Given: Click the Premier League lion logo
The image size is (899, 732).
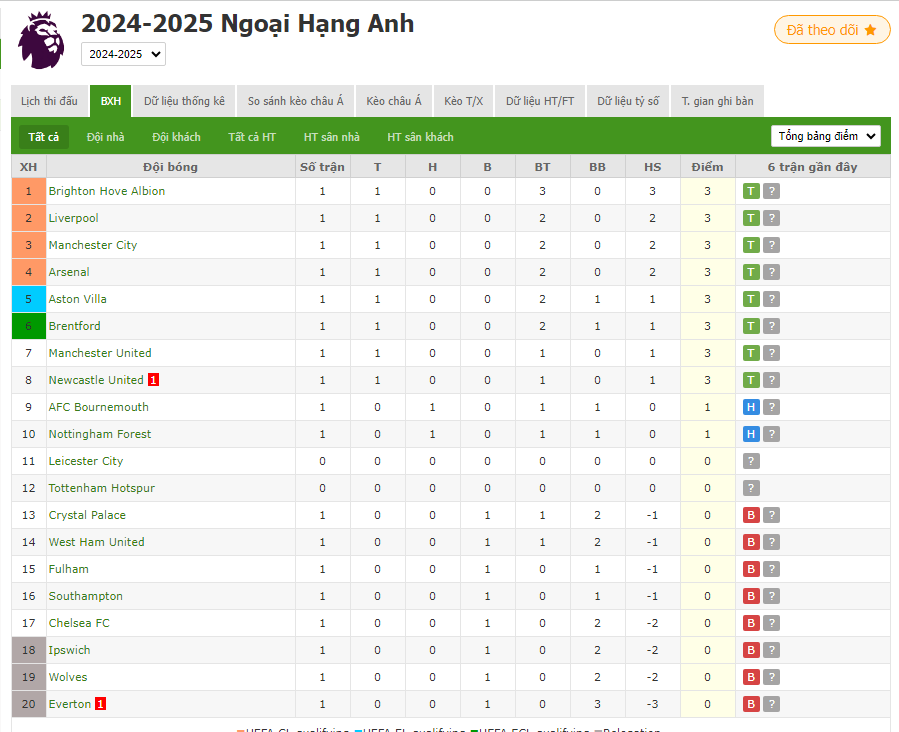Looking at the screenshot, I should (x=41, y=40).
